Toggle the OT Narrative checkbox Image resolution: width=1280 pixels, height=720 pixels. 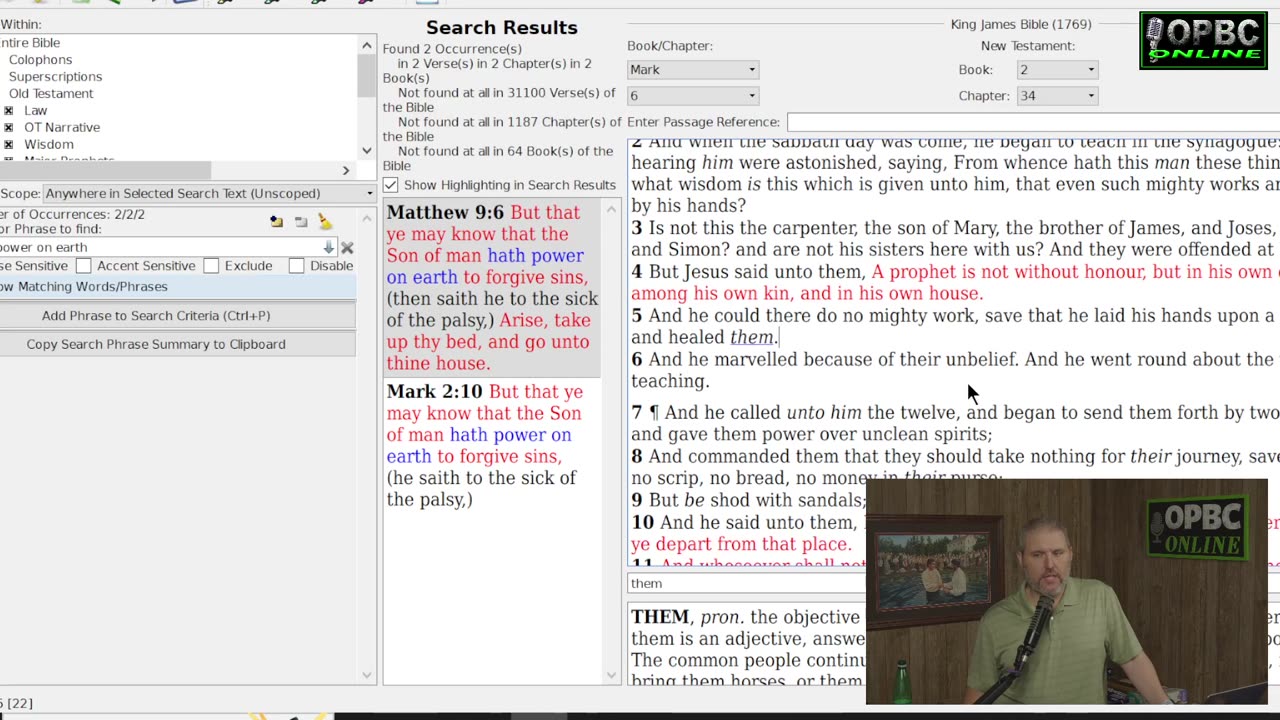coord(9,127)
